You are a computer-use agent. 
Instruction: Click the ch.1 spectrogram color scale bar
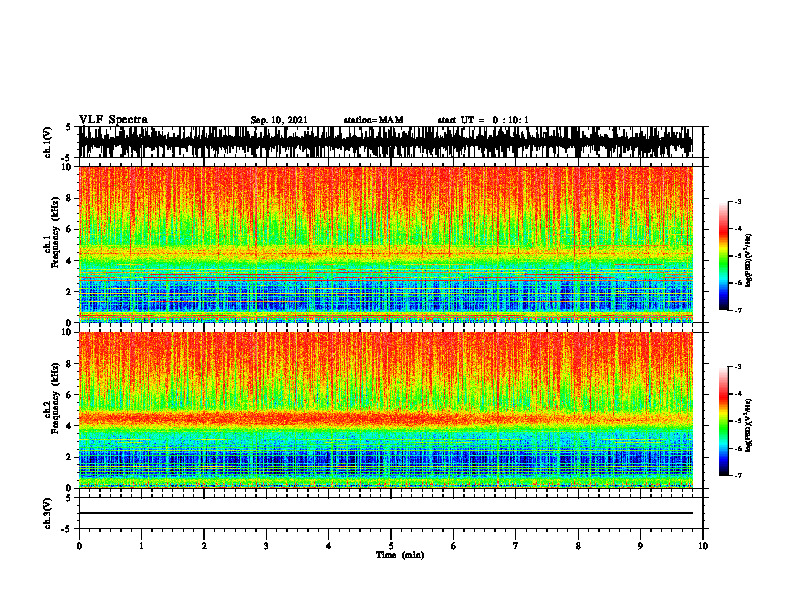pyautogui.click(x=724, y=256)
